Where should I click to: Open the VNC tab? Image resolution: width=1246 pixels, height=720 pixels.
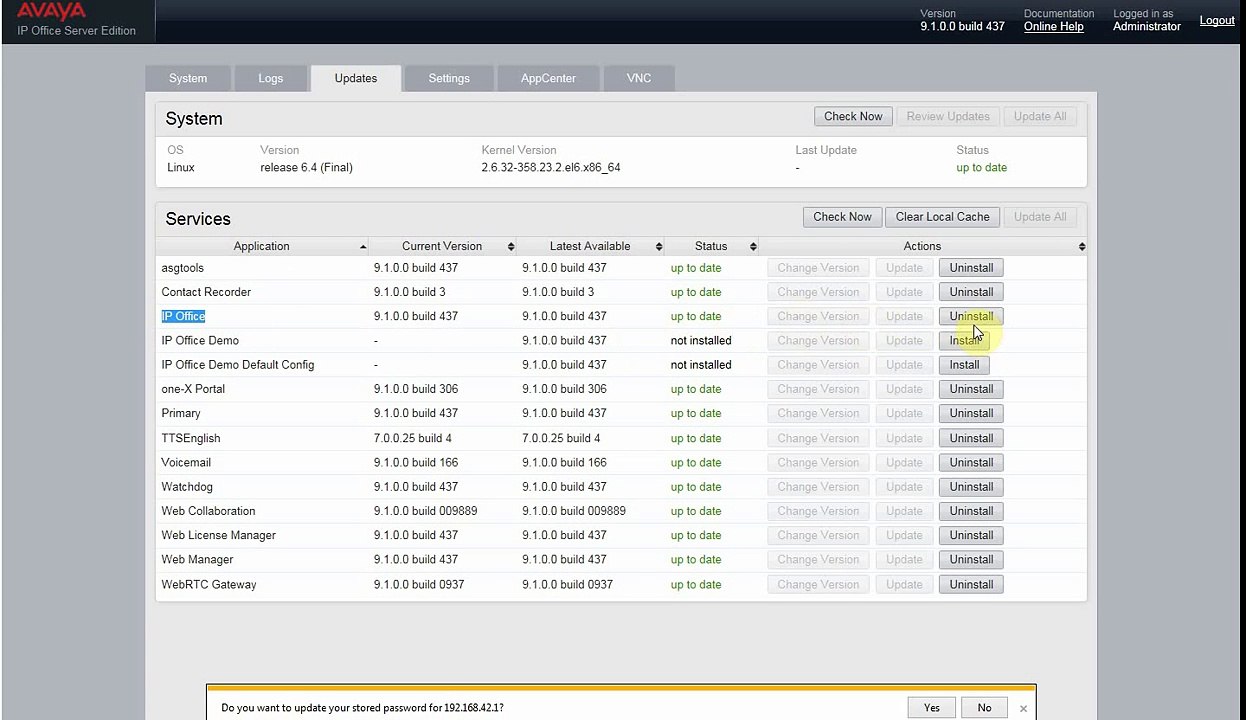coord(639,78)
